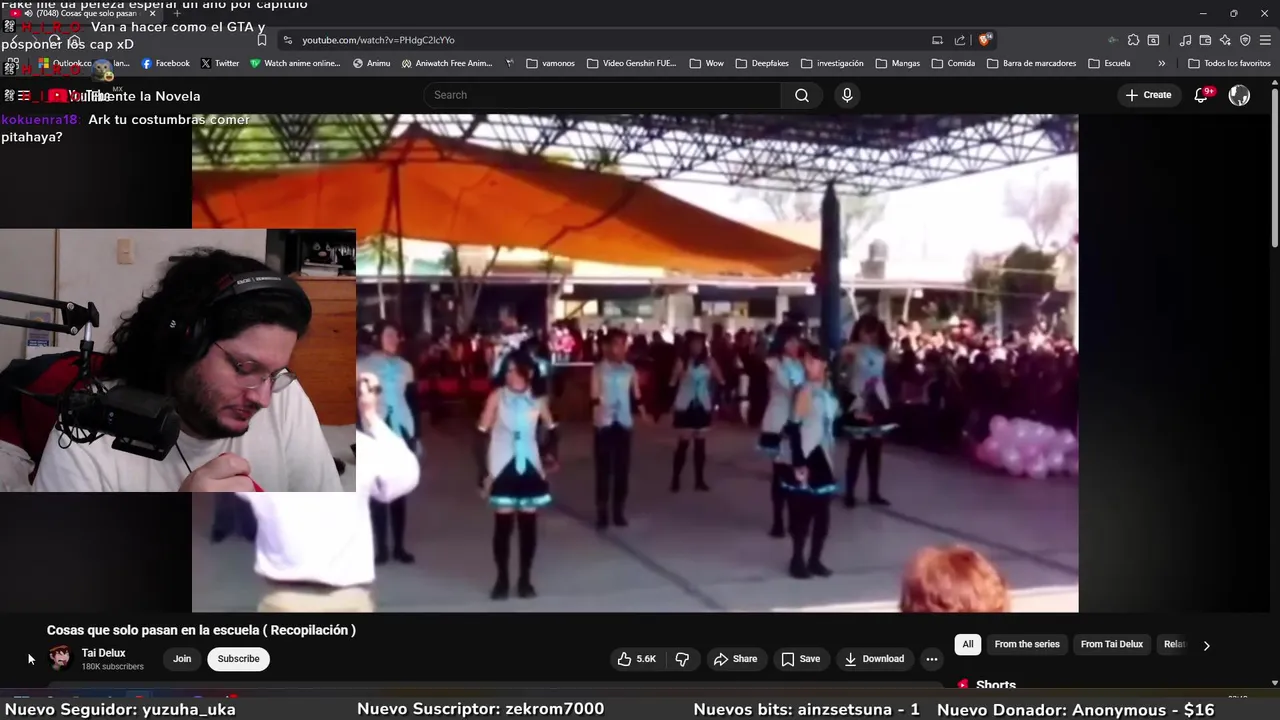Open browser extensions puzzle icon
This screenshot has height=720, width=1280.
coord(1133,40)
